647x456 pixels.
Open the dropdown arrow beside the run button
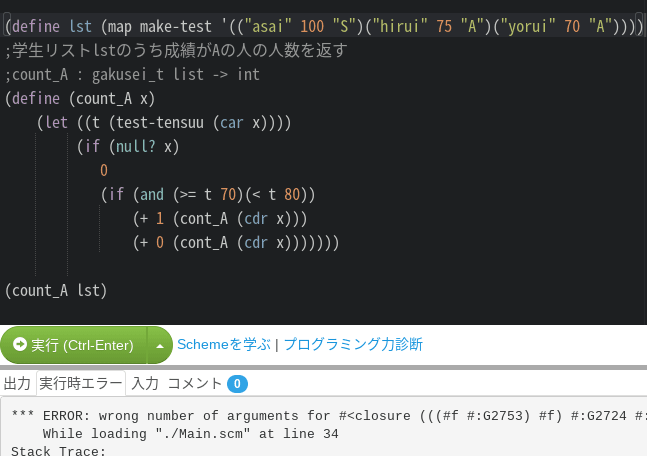coord(160,345)
